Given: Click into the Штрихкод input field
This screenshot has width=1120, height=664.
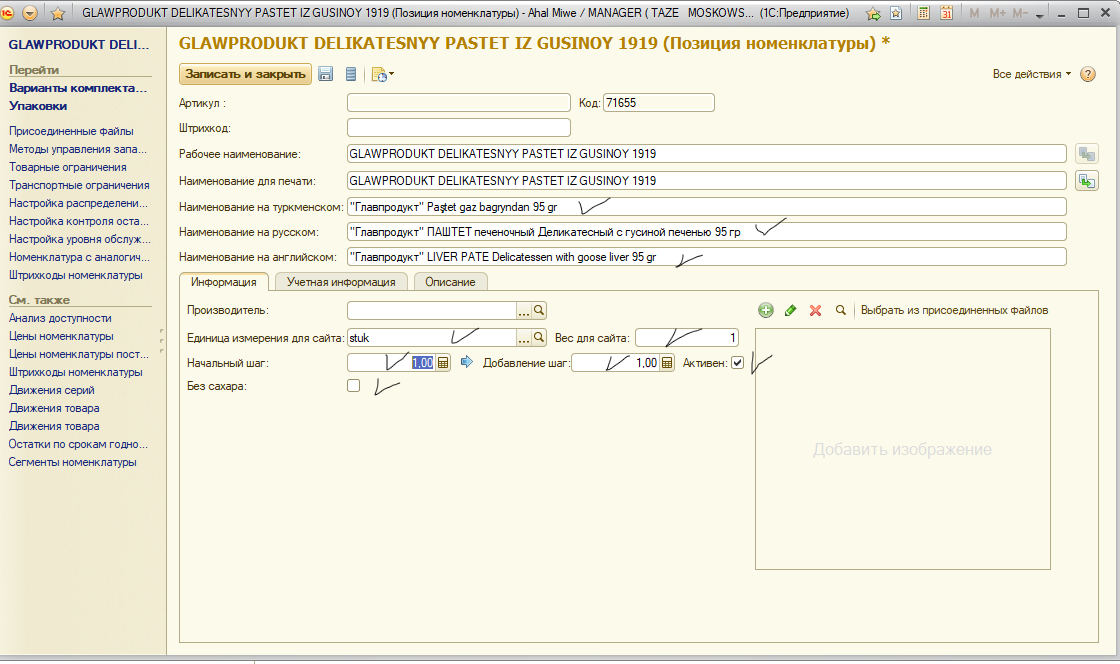Looking at the screenshot, I should 458,127.
